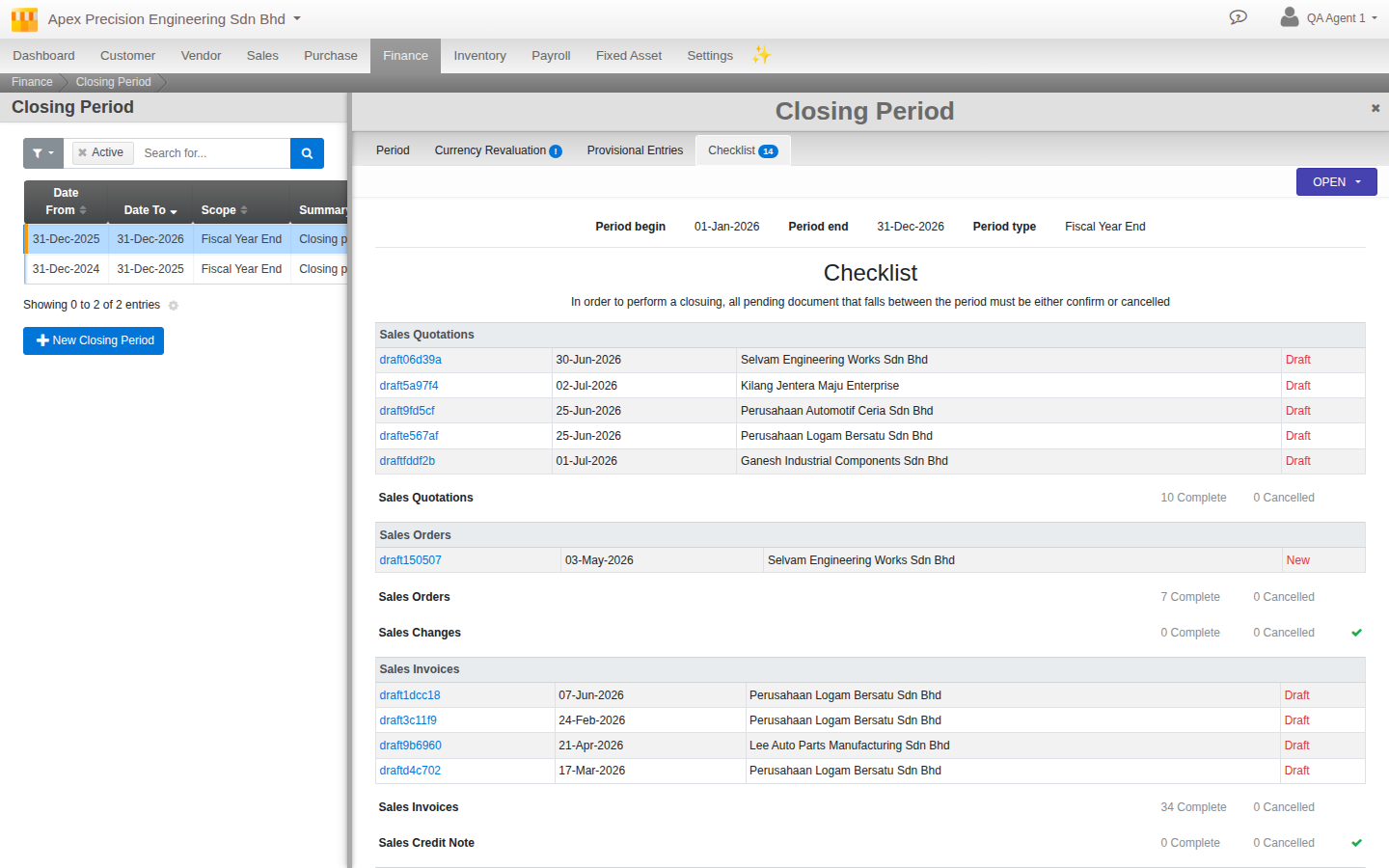Click the QA Agent user avatar icon

1289,17
